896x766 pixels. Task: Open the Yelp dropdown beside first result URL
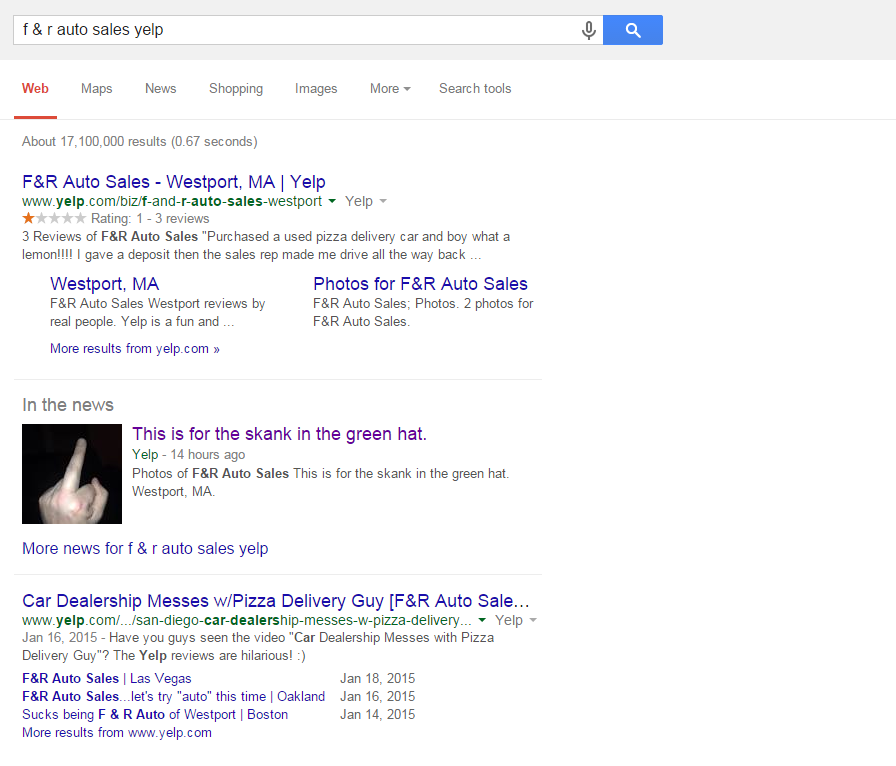pos(366,201)
